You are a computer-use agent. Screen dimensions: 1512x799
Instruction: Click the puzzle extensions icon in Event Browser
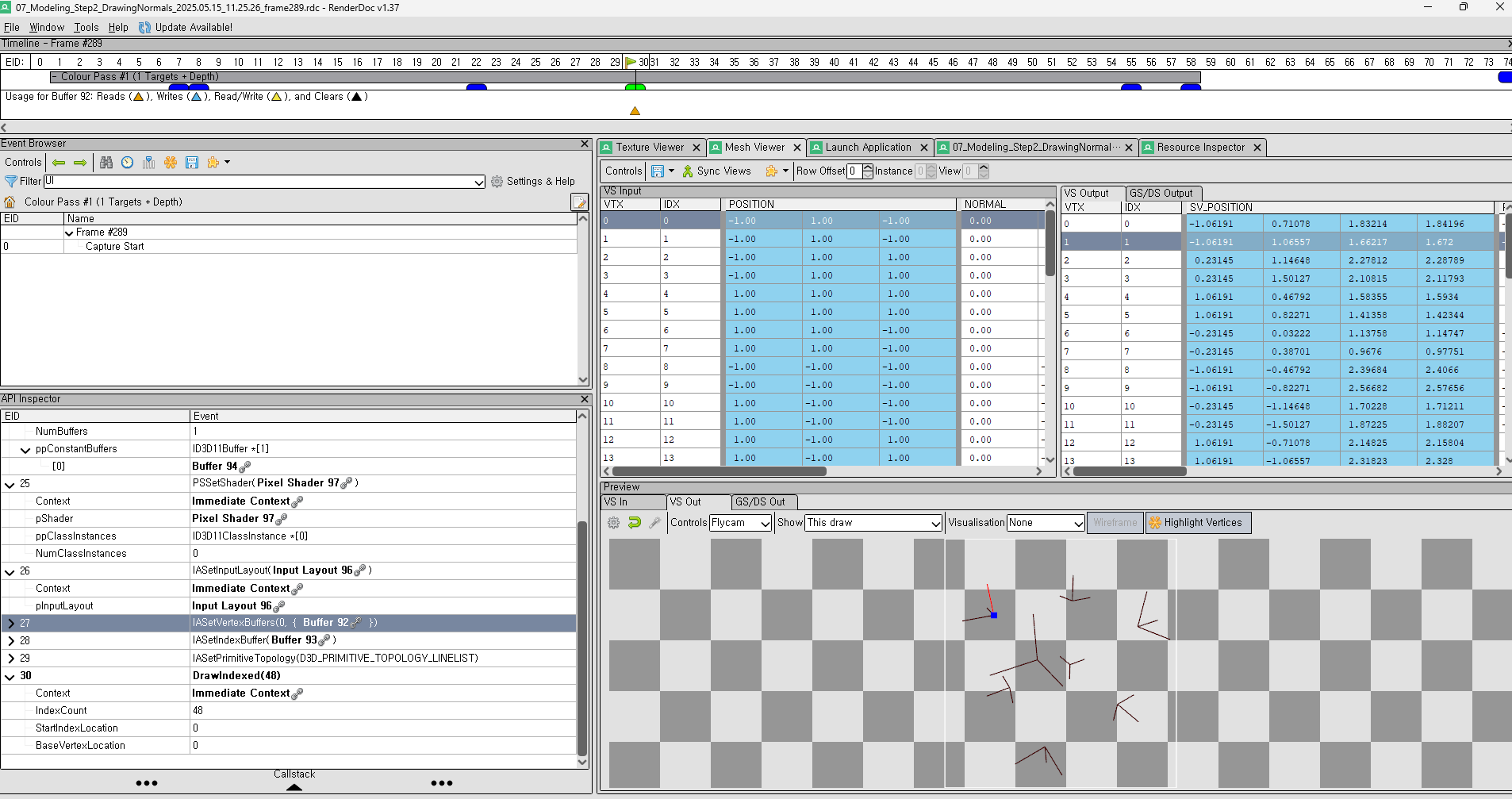tap(213, 163)
